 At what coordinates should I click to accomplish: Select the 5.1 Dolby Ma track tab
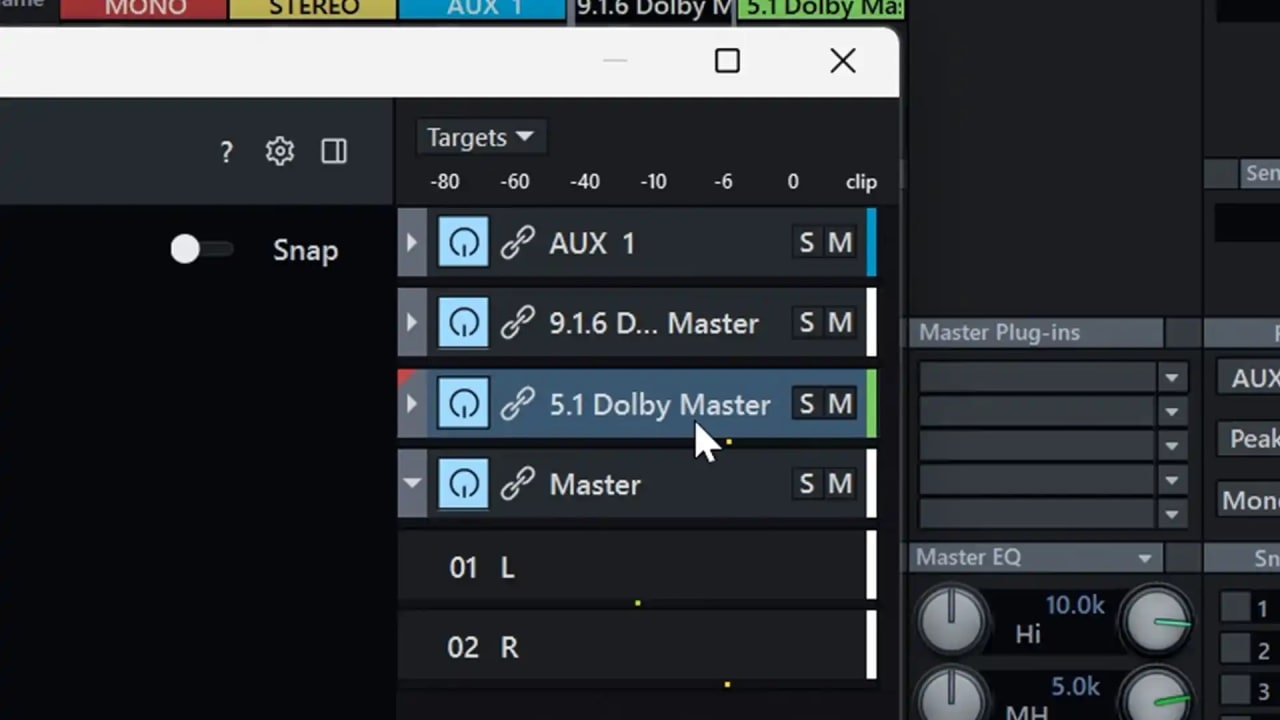tap(820, 9)
